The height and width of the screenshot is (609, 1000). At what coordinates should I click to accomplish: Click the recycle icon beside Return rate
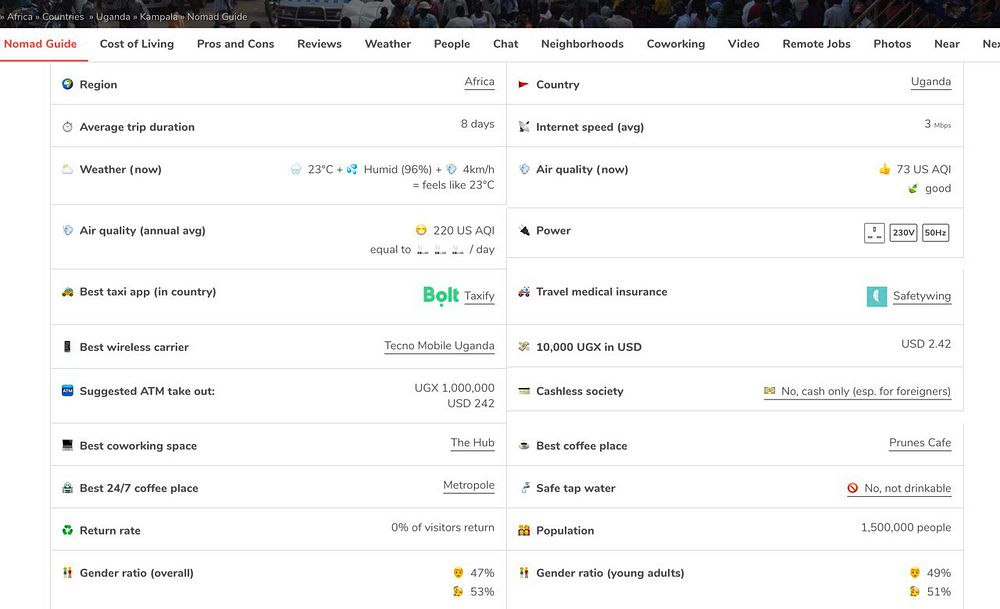(x=68, y=530)
